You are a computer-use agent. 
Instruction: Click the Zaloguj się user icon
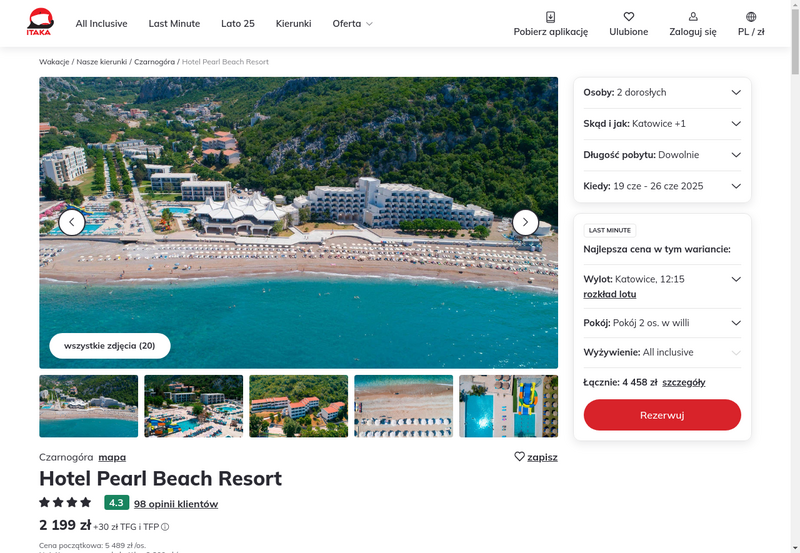pyautogui.click(x=693, y=17)
